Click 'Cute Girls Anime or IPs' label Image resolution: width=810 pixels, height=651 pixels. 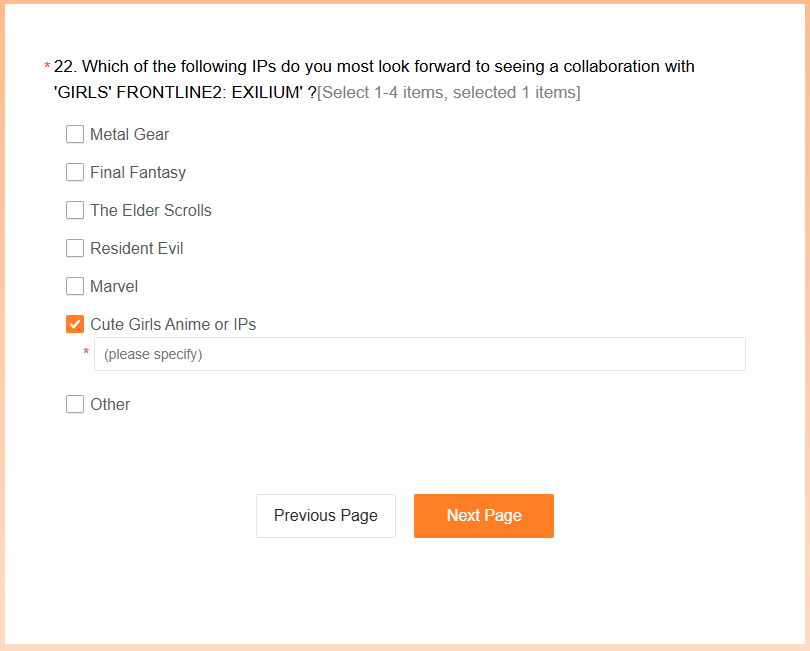[x=173, y=324]
